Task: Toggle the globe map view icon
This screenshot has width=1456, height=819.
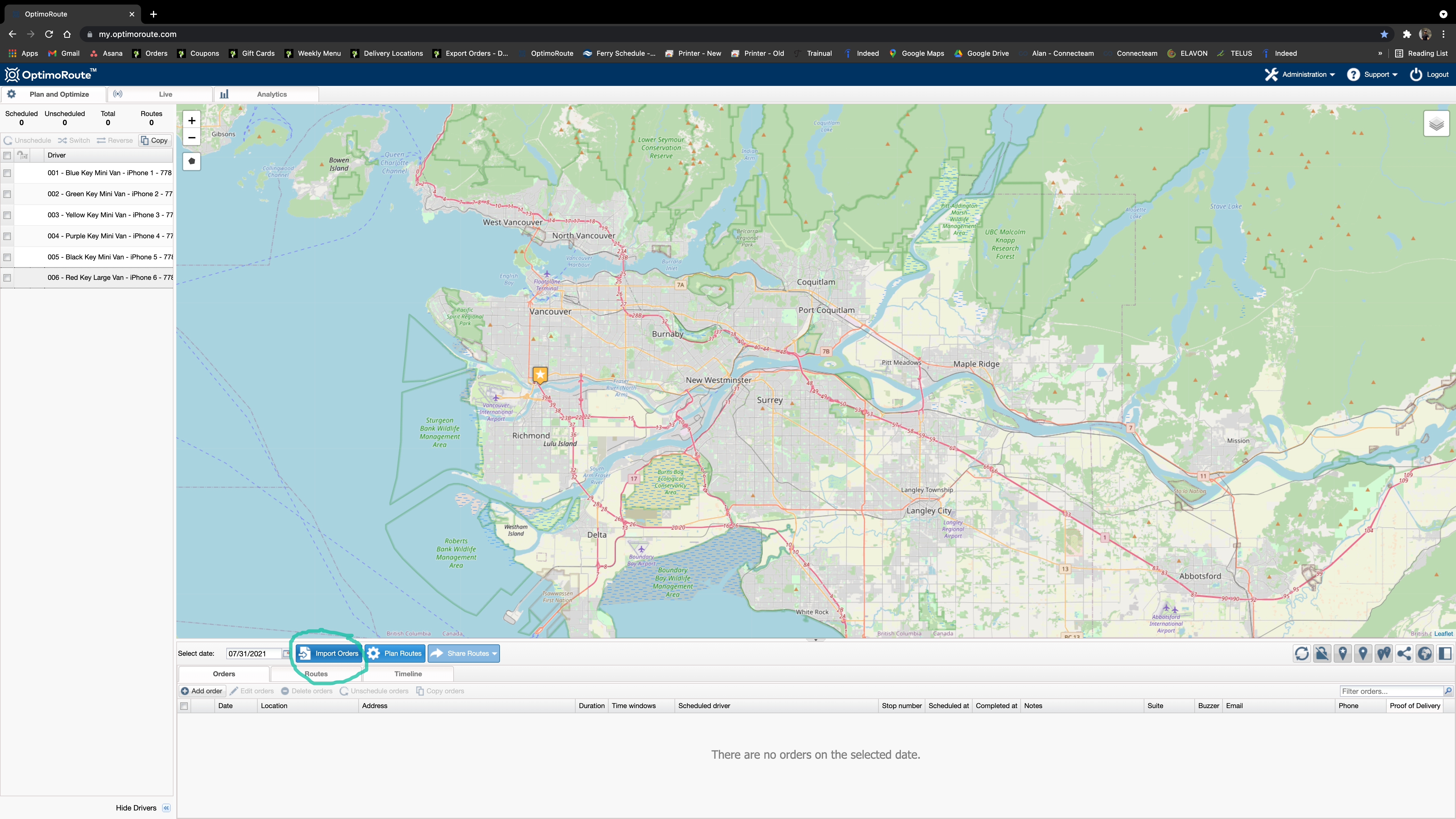Action: pyautogui.click(x=1424, y=653)
